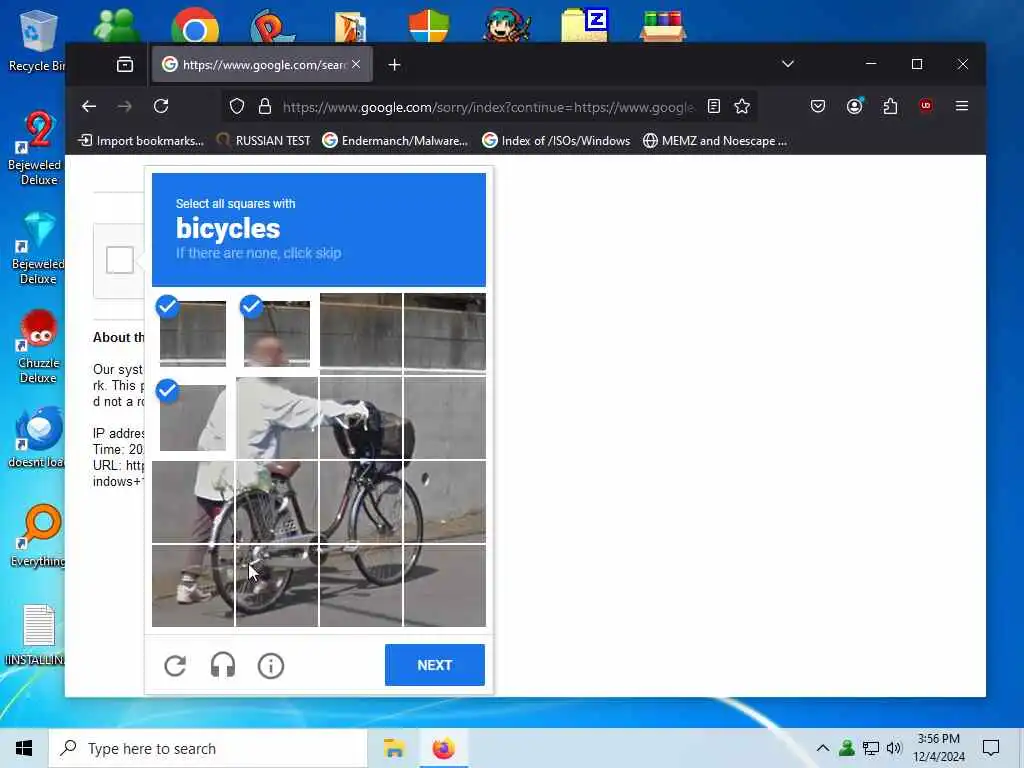Click the Firefox forward arrow

(124, 106)
